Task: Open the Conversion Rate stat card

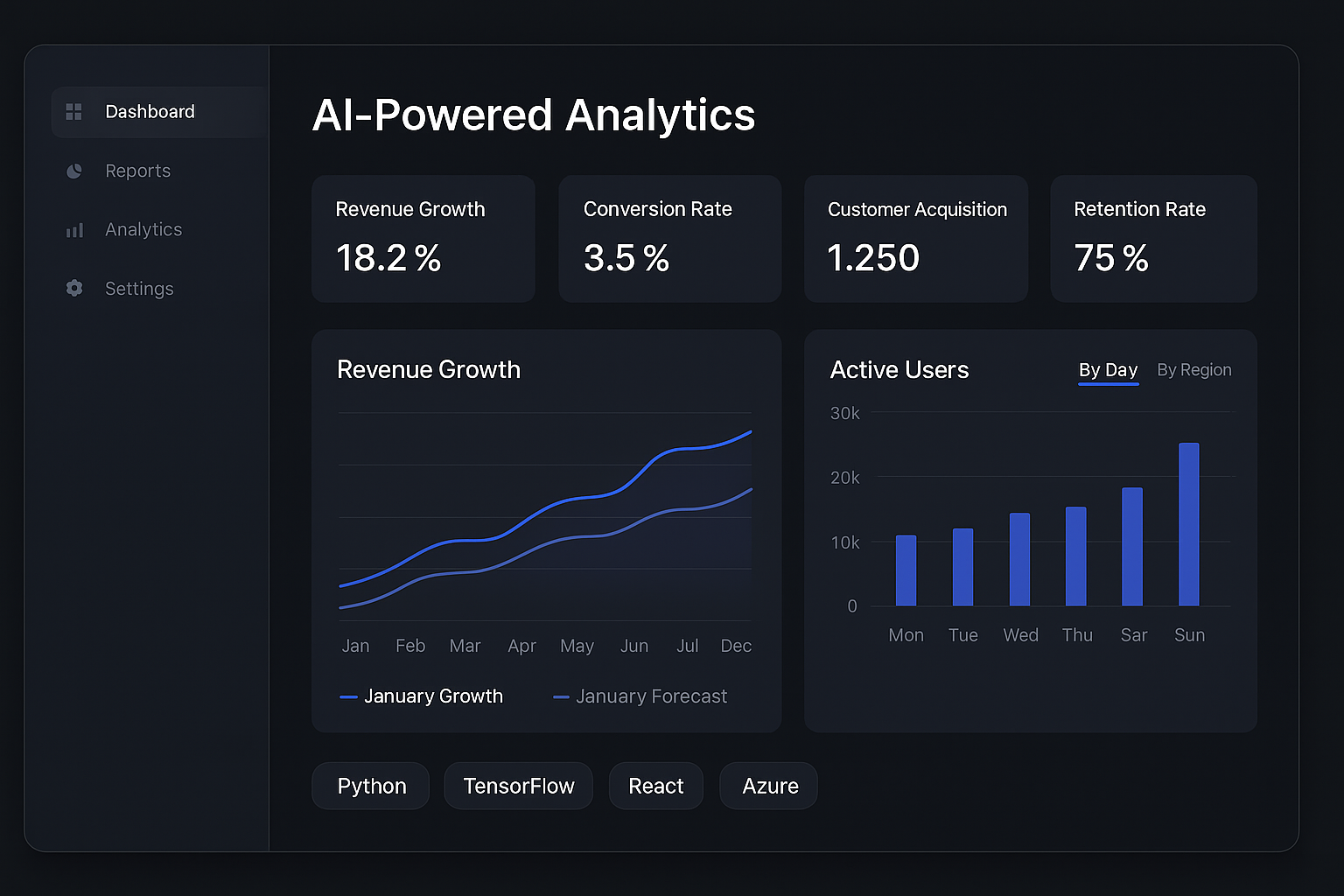Action: (669, 238)
